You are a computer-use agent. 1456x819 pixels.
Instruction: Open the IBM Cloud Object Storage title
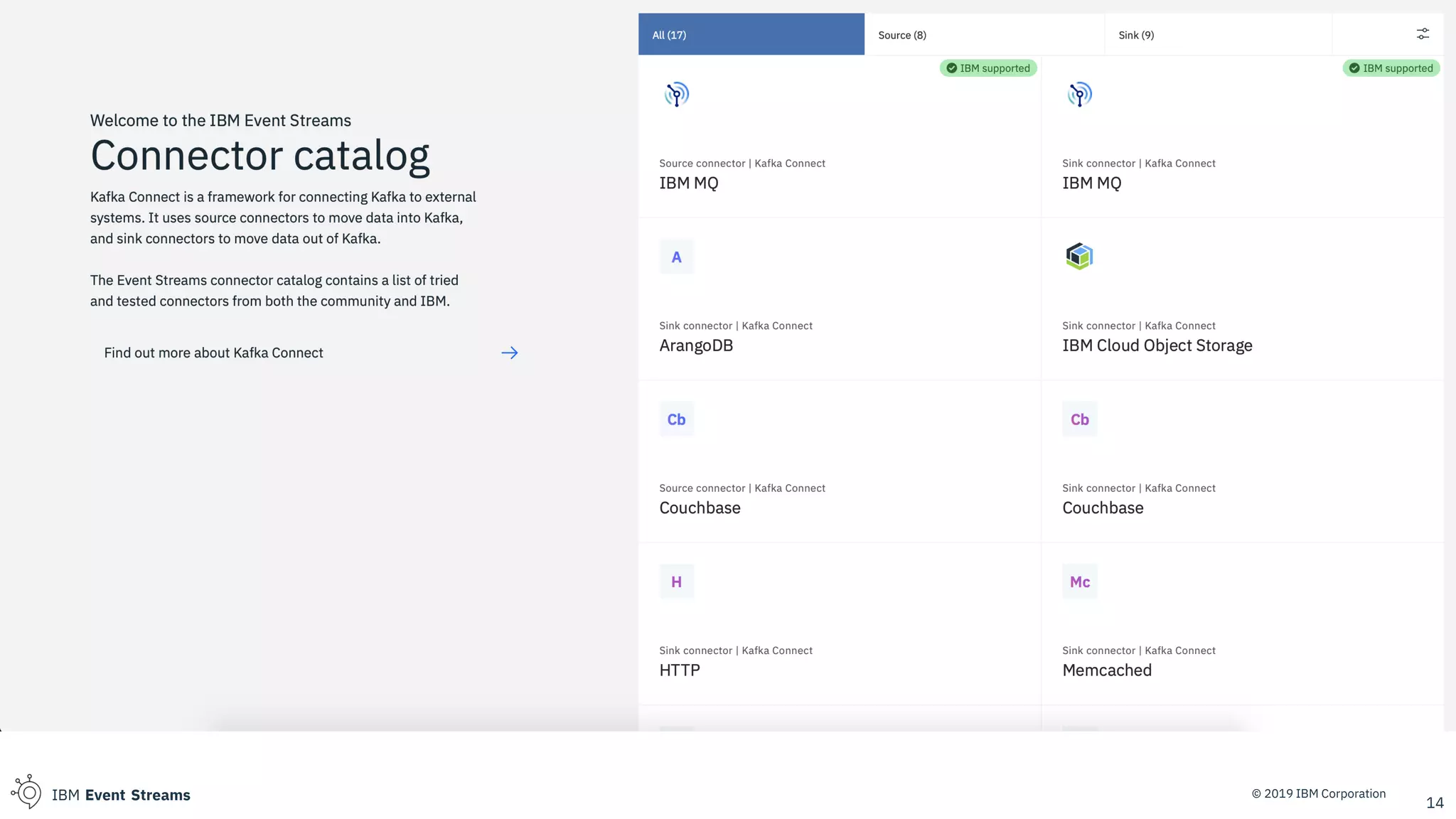point(1157,346)
